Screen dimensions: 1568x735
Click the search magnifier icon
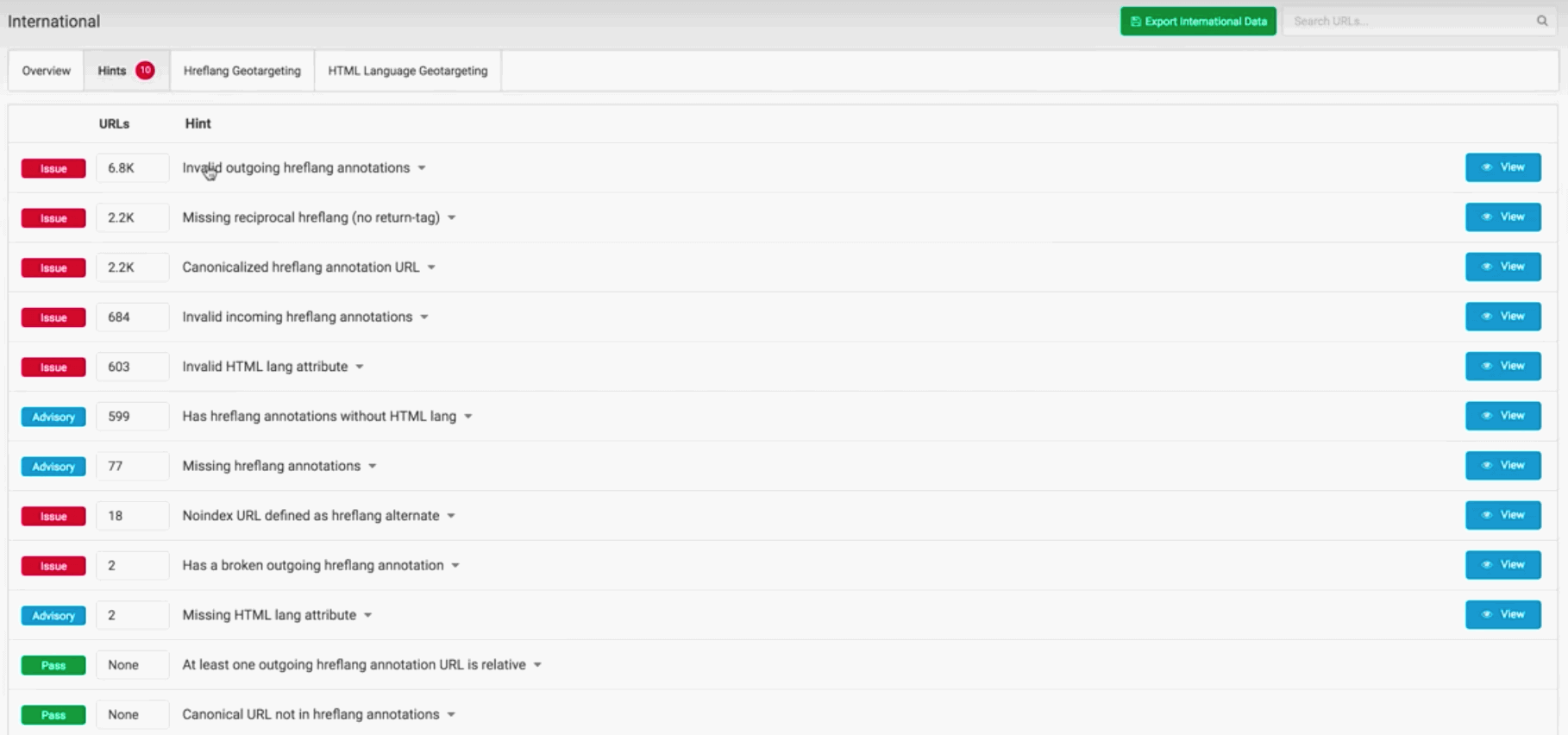click(1541, 21)
